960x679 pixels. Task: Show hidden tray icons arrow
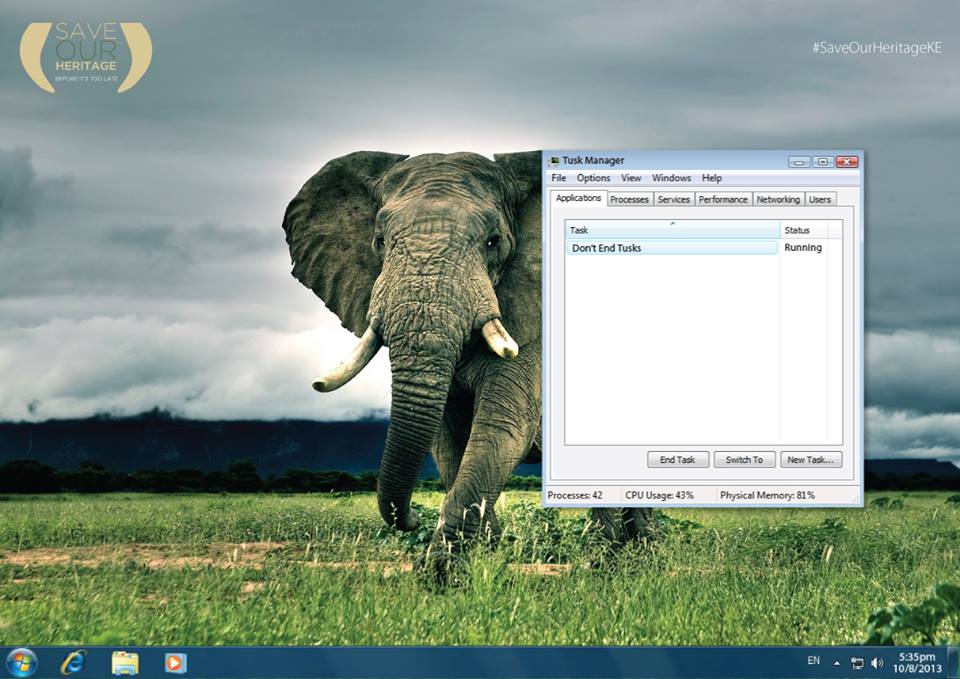pyautogui.click(x=837, y=662)
